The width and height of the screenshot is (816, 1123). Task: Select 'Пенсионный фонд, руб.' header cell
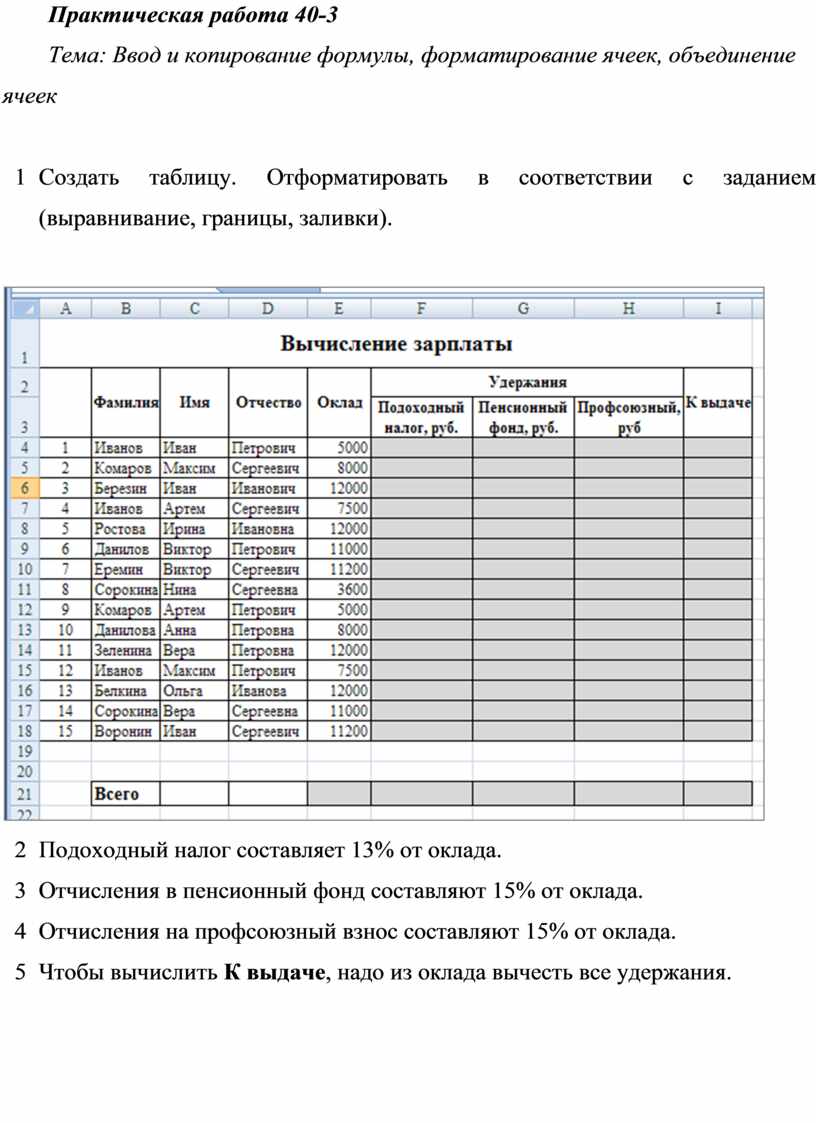click(x=523, y=417)
